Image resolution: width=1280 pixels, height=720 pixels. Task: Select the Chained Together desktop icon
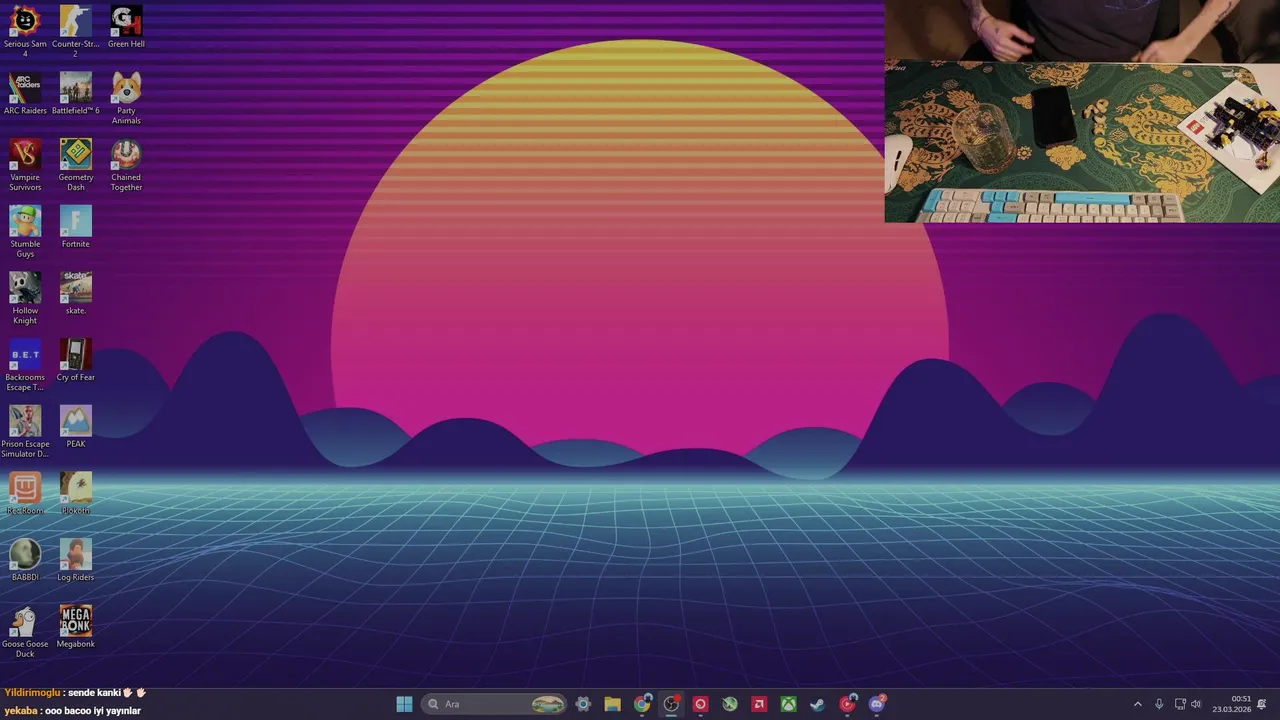(126, 165)
